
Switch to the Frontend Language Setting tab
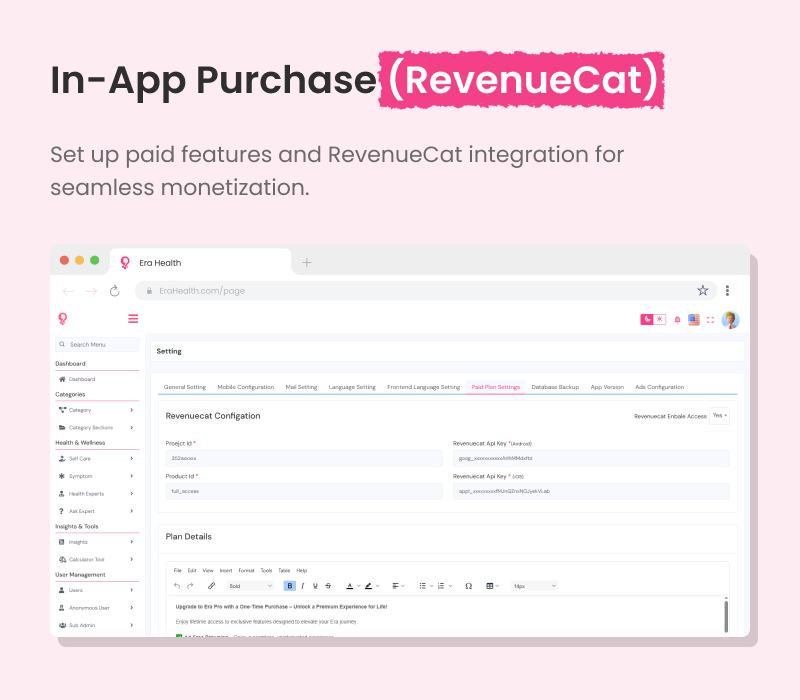pos(423,387)
